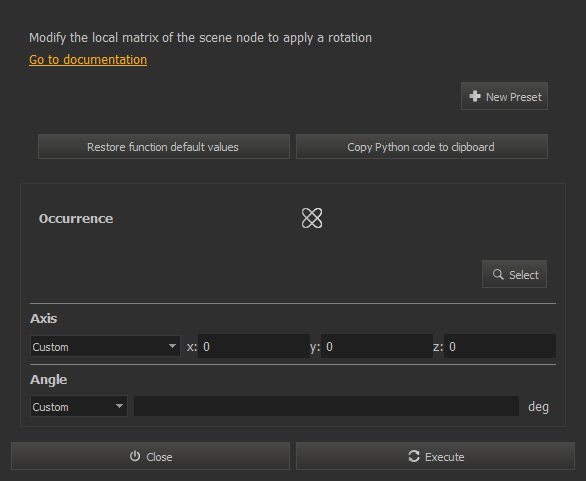Click the Angle dropdown arrow
The height and width of the screenshot is (481, 586).
[119, 406]
